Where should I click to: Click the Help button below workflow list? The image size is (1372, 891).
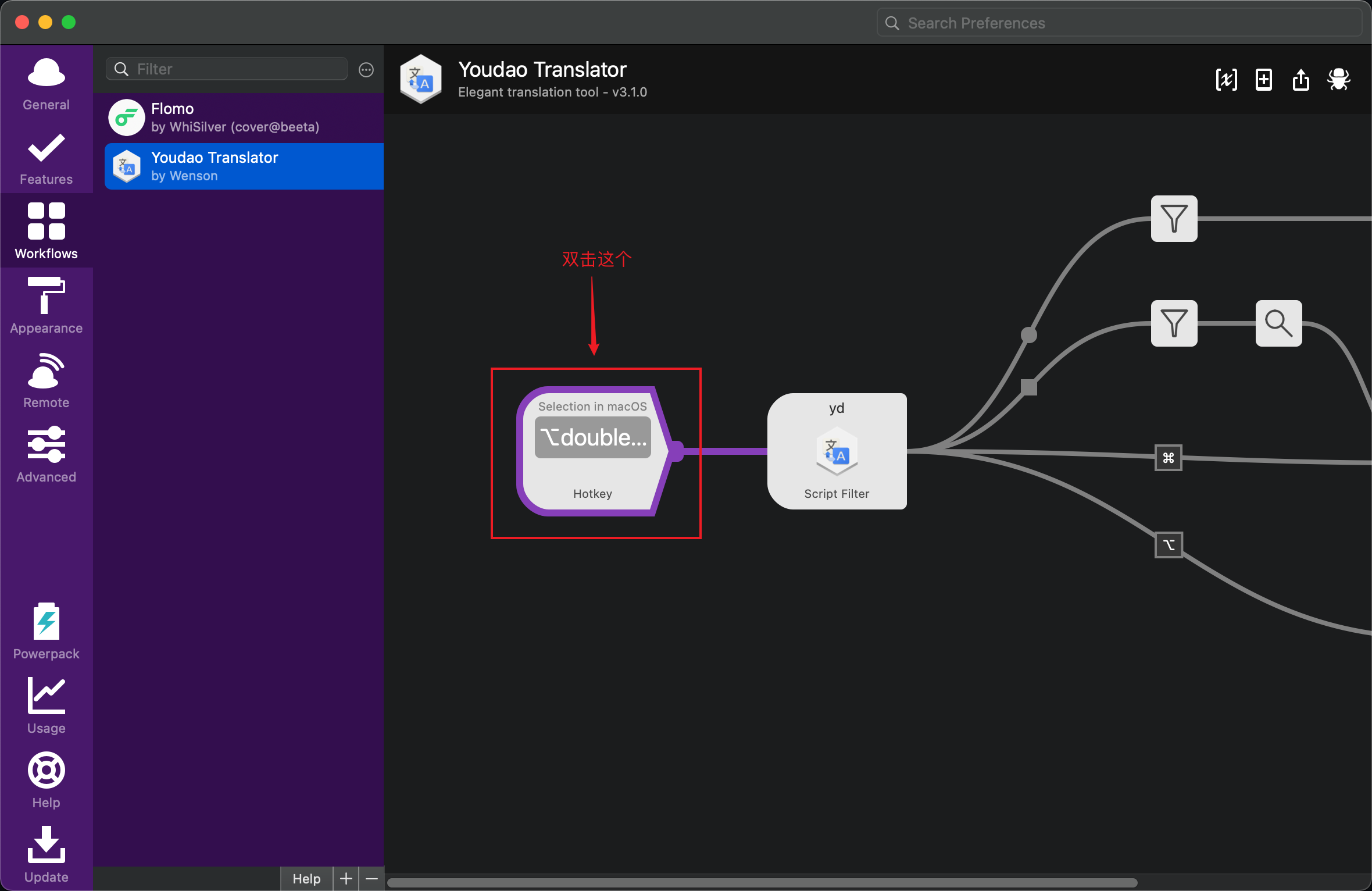pyautogui.click(x=306, y=878)
